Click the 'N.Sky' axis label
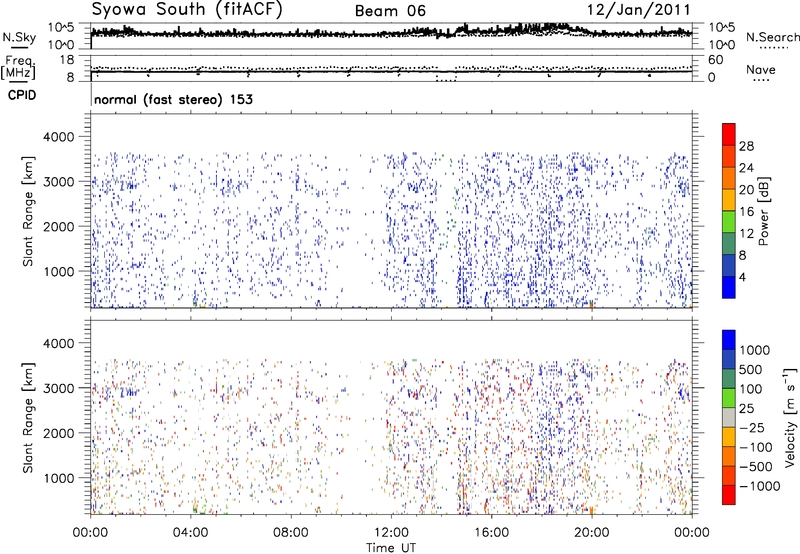 click(x=19, y=37)
